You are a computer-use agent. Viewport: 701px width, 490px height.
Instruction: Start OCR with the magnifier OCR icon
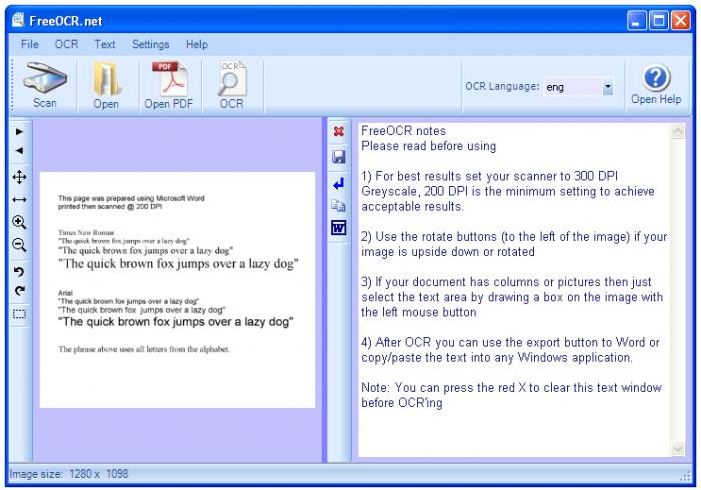click(x=232, y=79)
